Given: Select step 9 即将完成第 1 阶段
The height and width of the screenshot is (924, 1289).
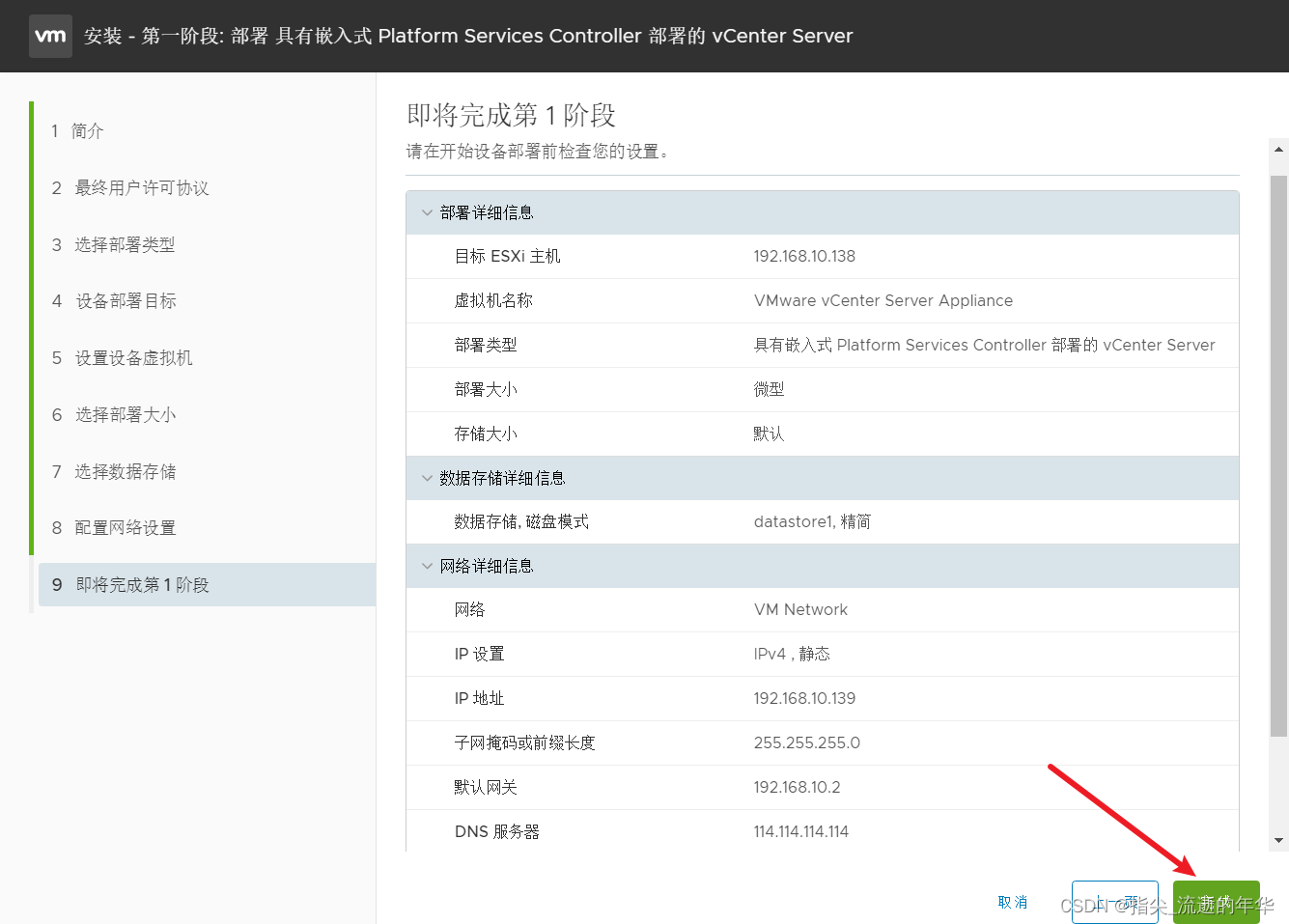Looking at the screenshot, I should pyautogui.click(x=207, y=585).
